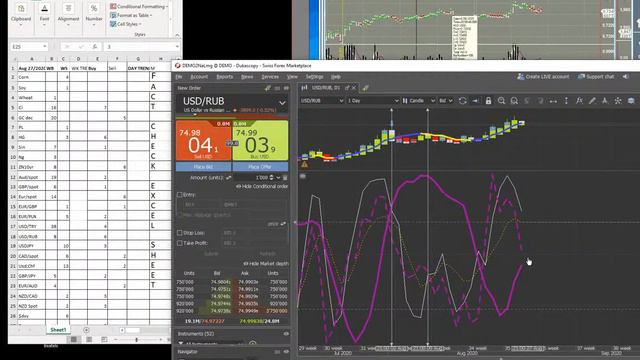Toggle Hide Conditional order
The width and height of the screenshot is (640, 360).
(262, 186)
